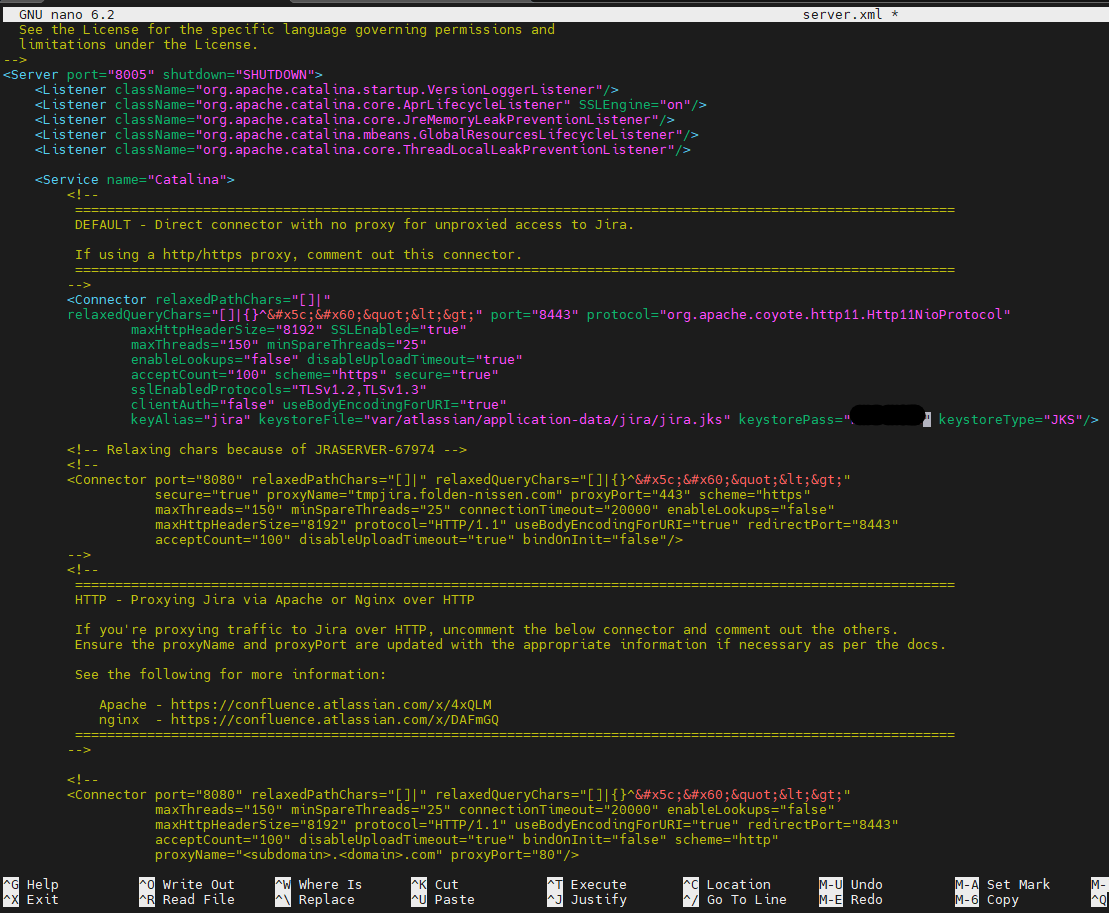Click the Redo shortcut label

click(866, 899)
